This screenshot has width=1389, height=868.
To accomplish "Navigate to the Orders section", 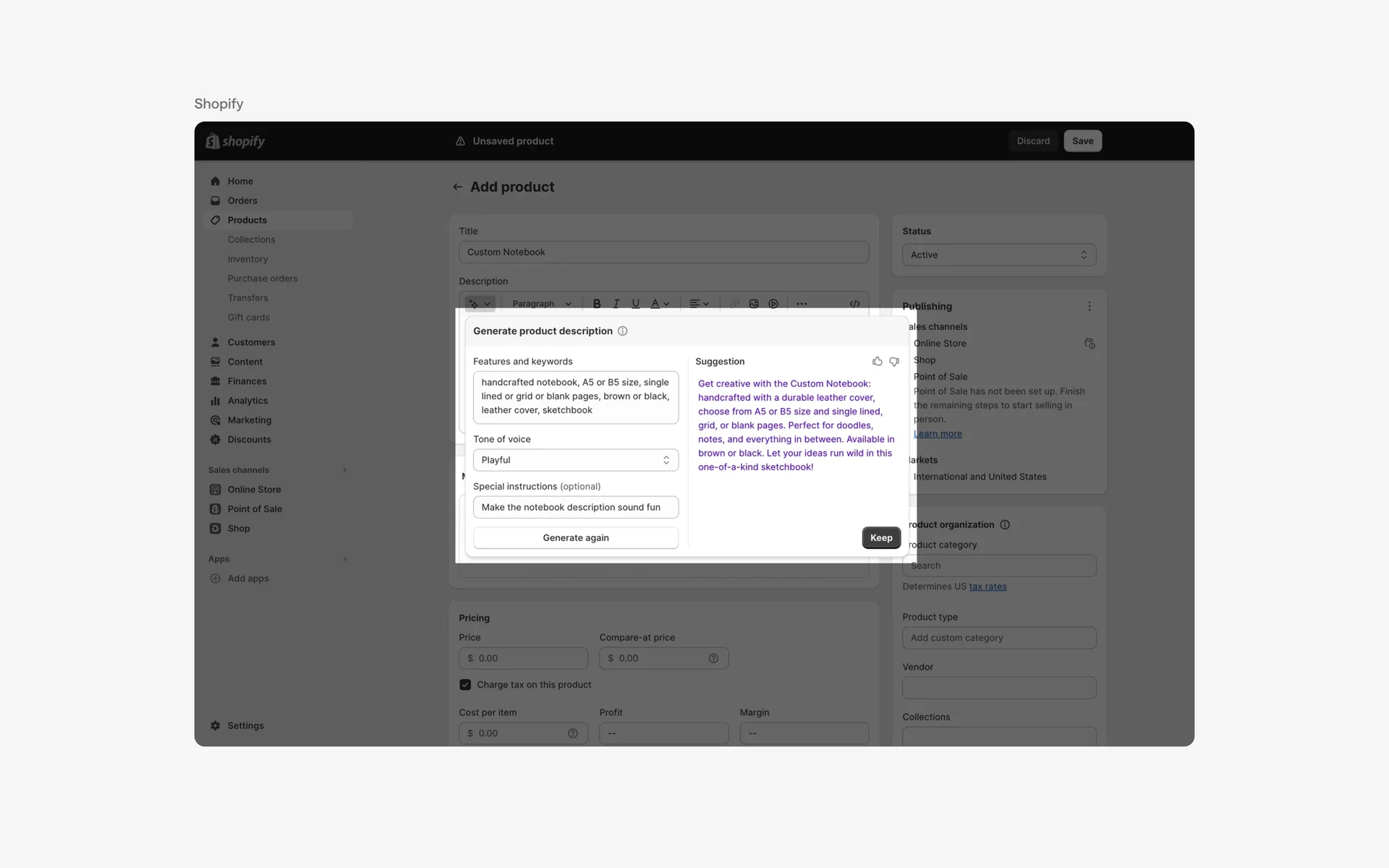I will tap(242, 200).
